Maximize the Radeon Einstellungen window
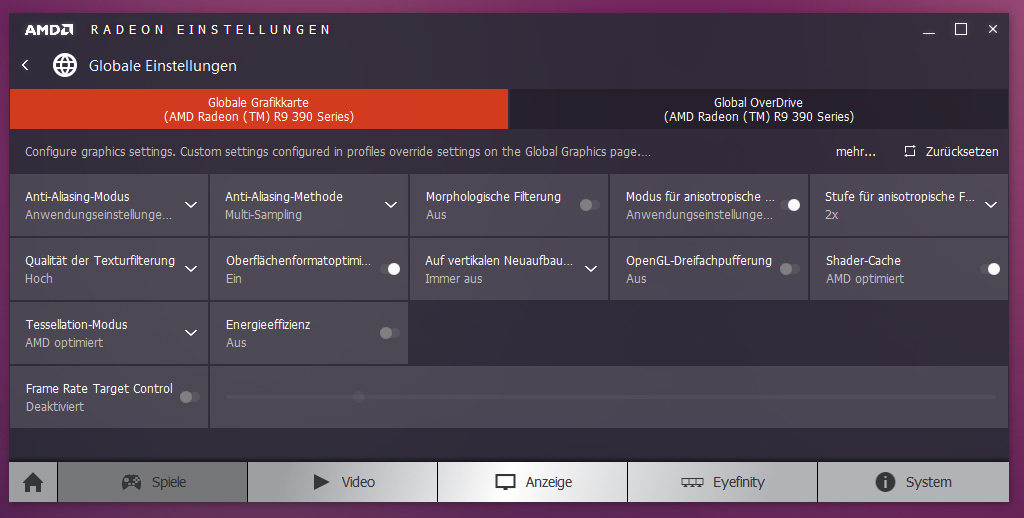 pos(961,29)
